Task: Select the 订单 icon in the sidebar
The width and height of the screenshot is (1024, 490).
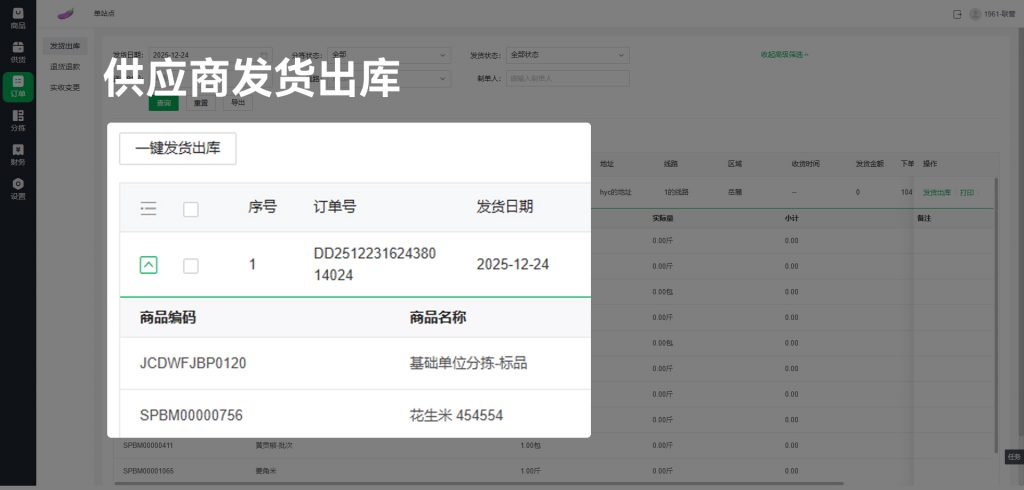Action: pos(18,86)
